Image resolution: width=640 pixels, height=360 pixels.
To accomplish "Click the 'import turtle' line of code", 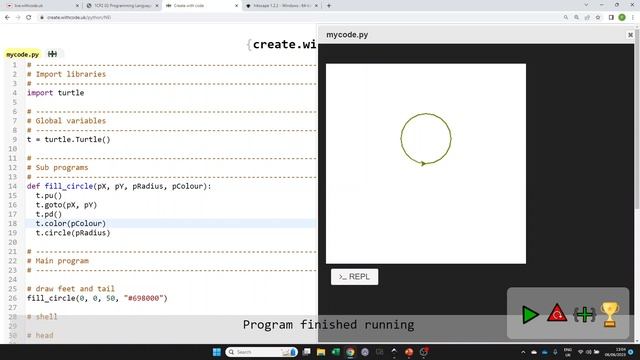I will coord(56,93).
